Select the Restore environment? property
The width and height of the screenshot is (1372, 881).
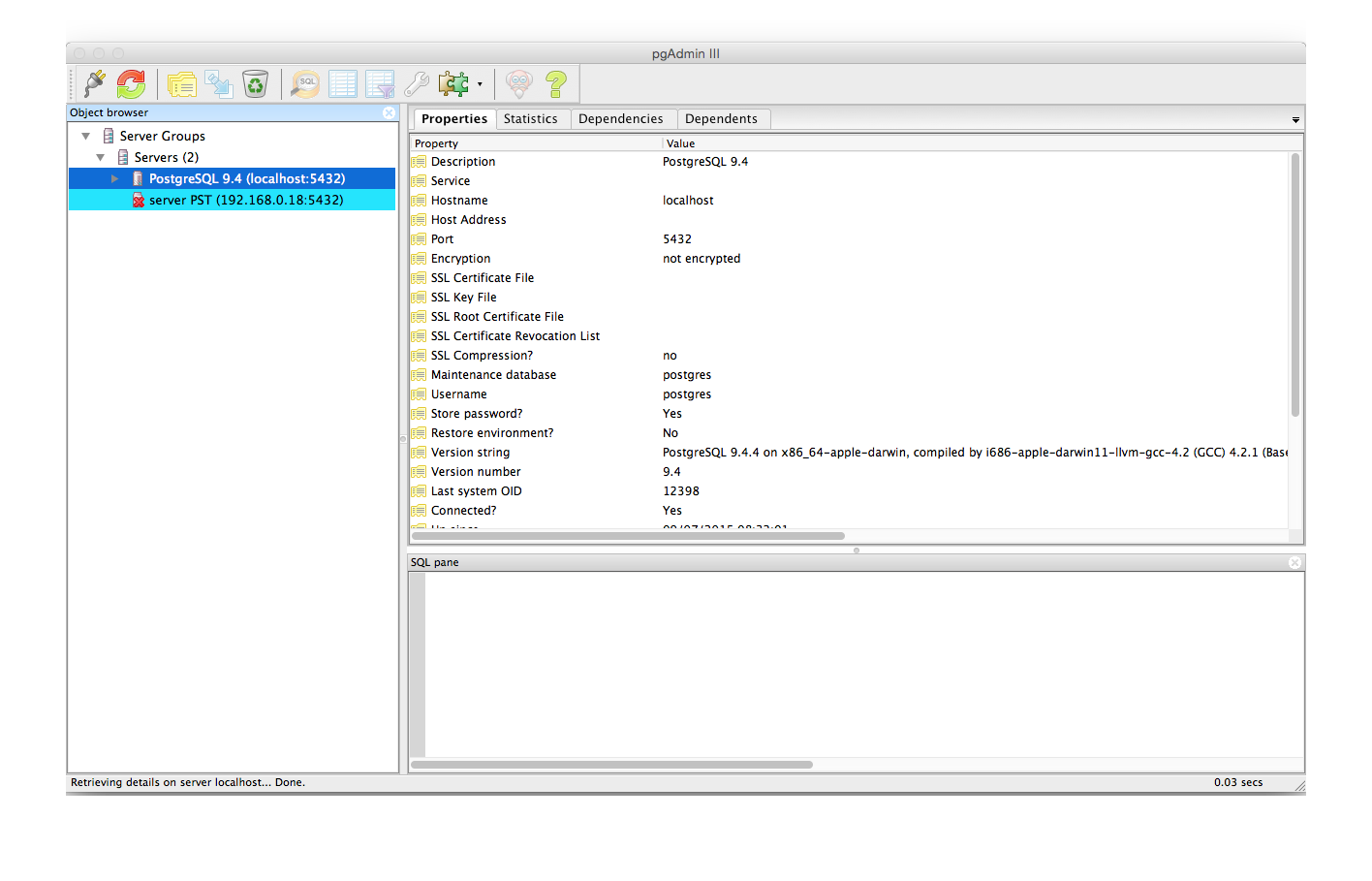tap(492, 433)
